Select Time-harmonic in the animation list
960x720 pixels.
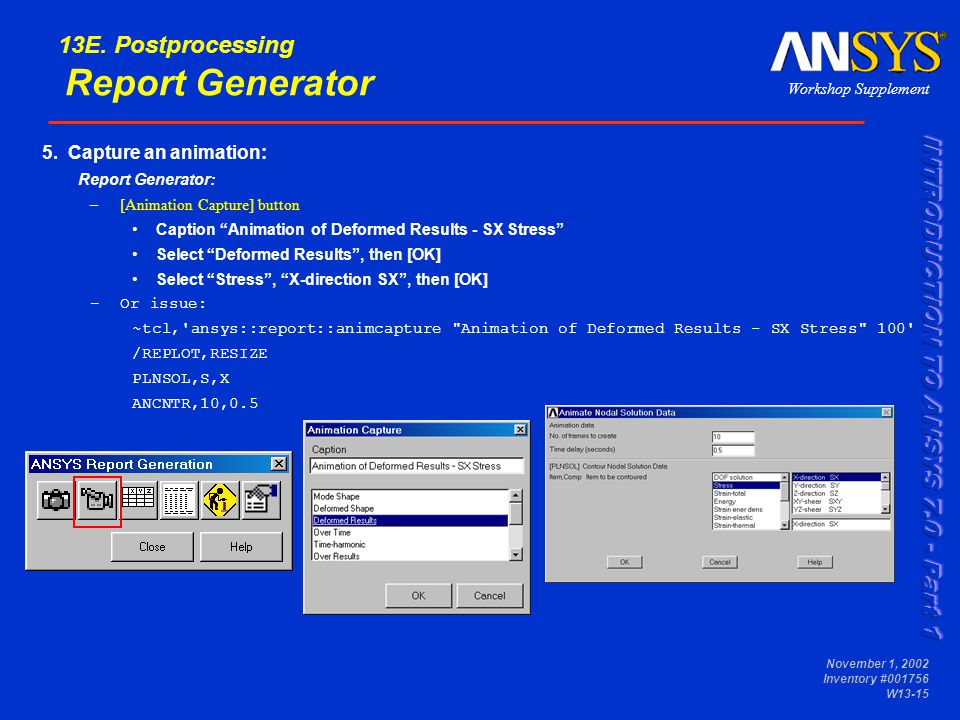tap(410, 544)
